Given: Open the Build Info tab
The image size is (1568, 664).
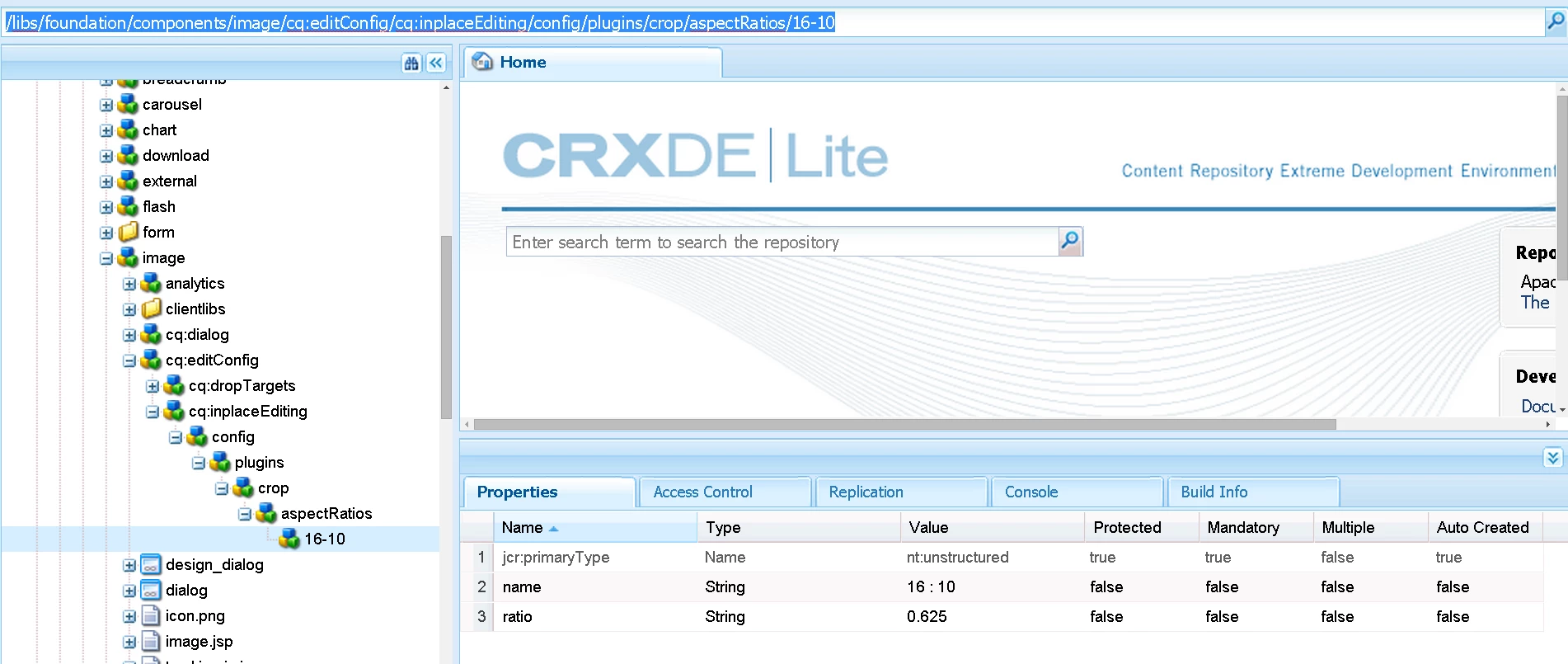Looking at the screenshot, I should (x=1253, y=492).
